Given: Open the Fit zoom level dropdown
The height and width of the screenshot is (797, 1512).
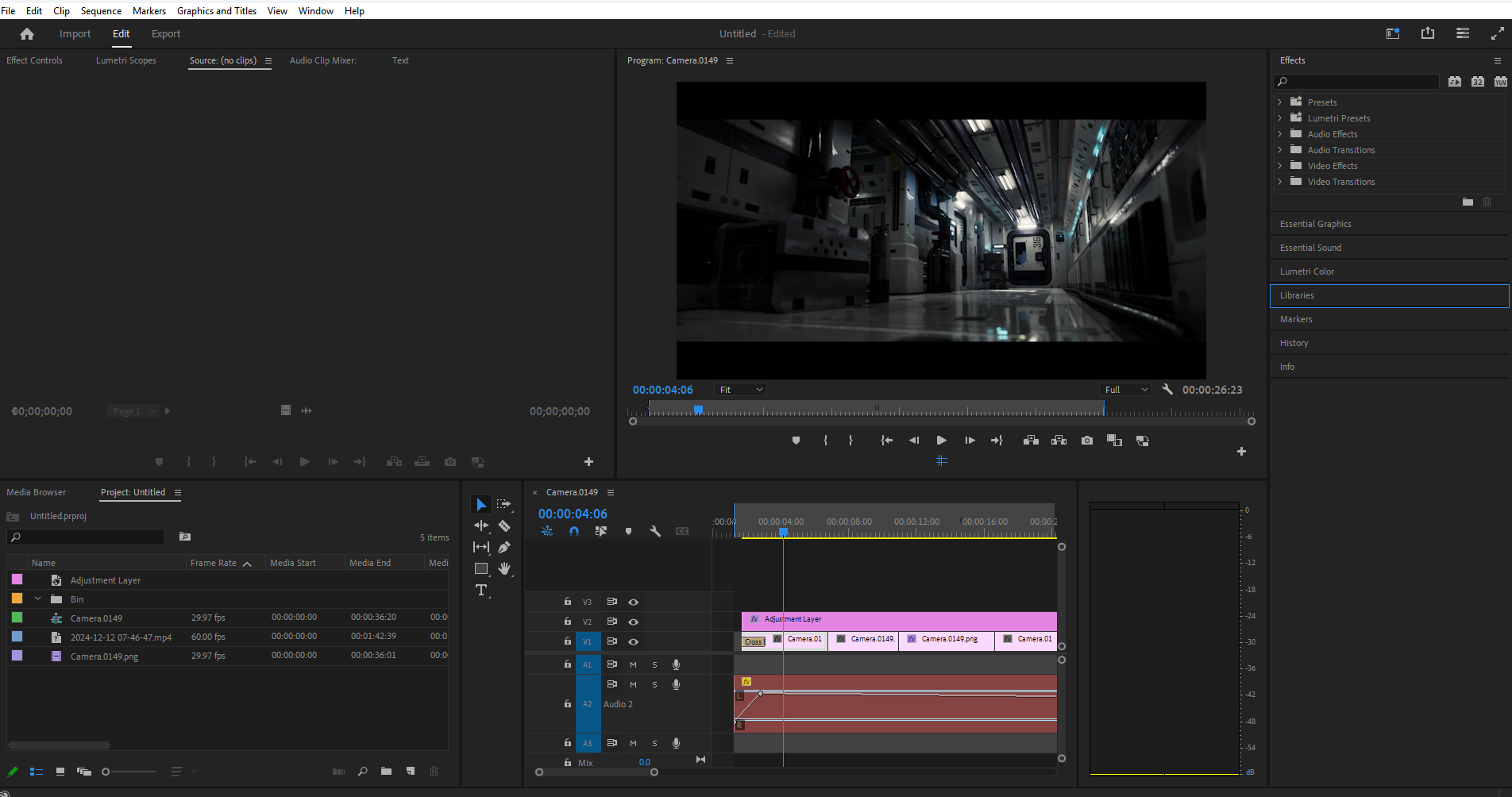Looking at the screenshot, I should (x=740, y=390).
